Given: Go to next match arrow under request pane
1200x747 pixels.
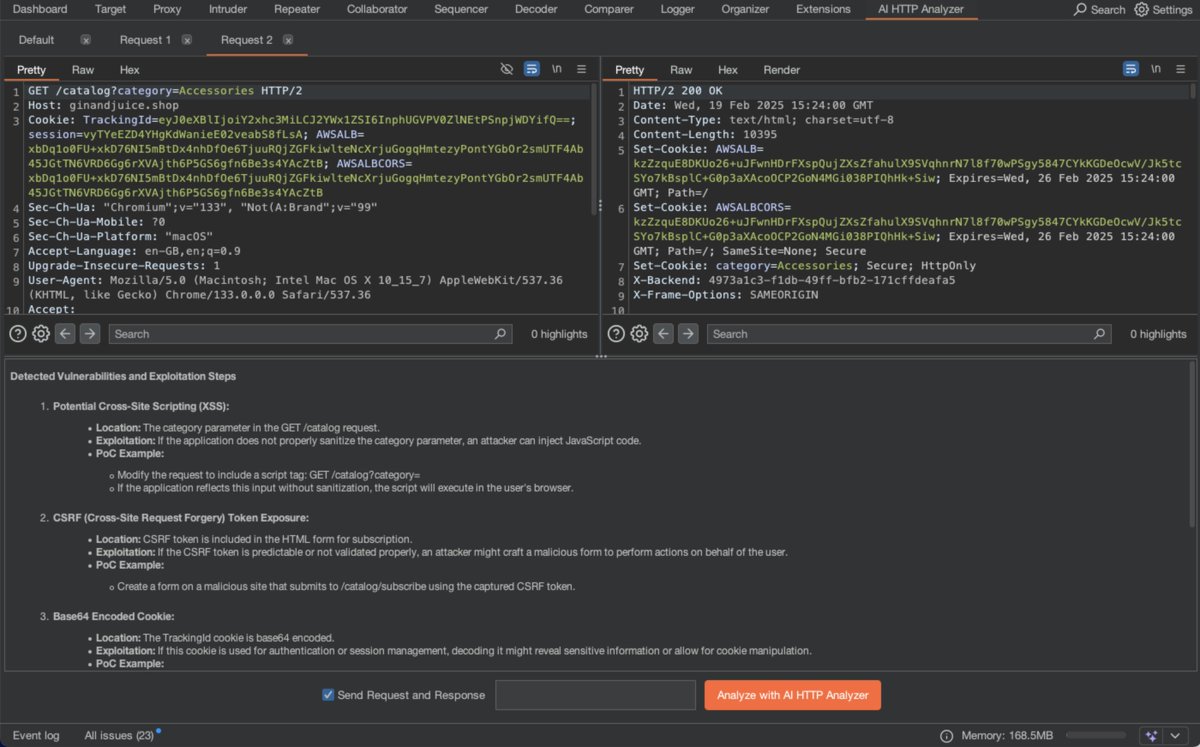Looking at the screenshot, I should (90, 334).
